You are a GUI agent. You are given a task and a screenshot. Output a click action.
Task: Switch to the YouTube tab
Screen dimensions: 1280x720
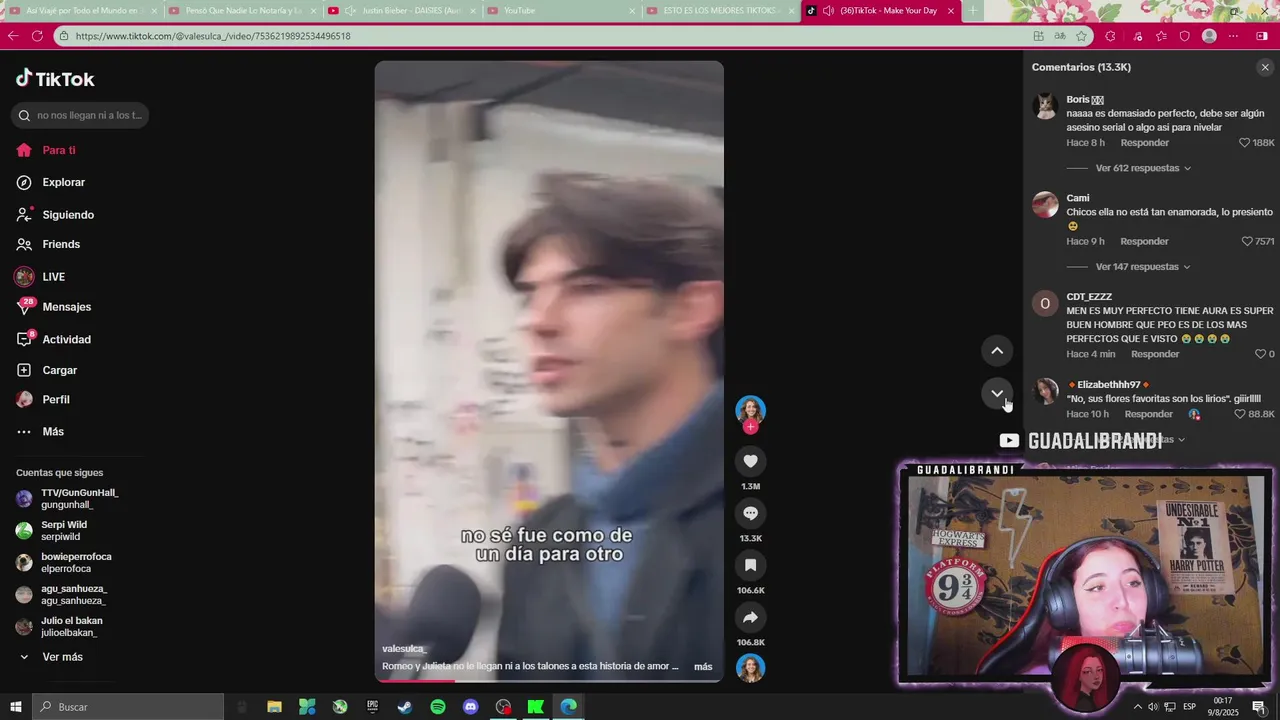[x=560, y=11]
